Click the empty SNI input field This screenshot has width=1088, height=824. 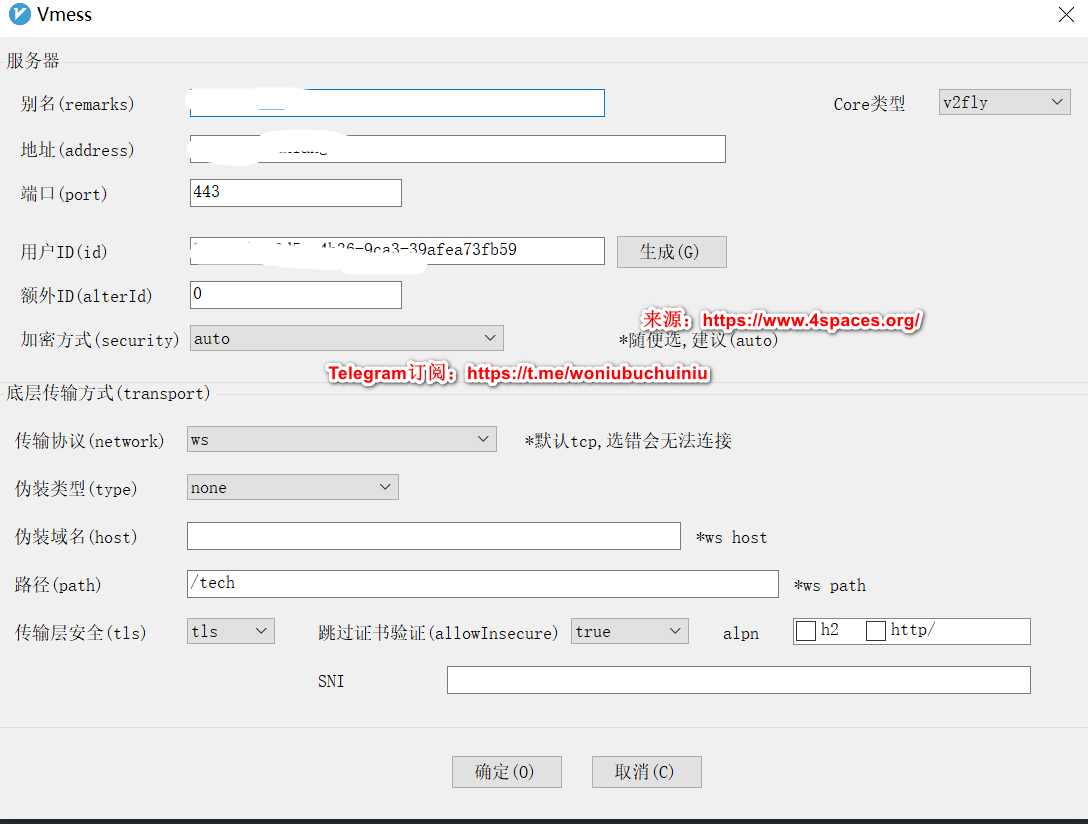pyautogui.click(x=738, y=679)
